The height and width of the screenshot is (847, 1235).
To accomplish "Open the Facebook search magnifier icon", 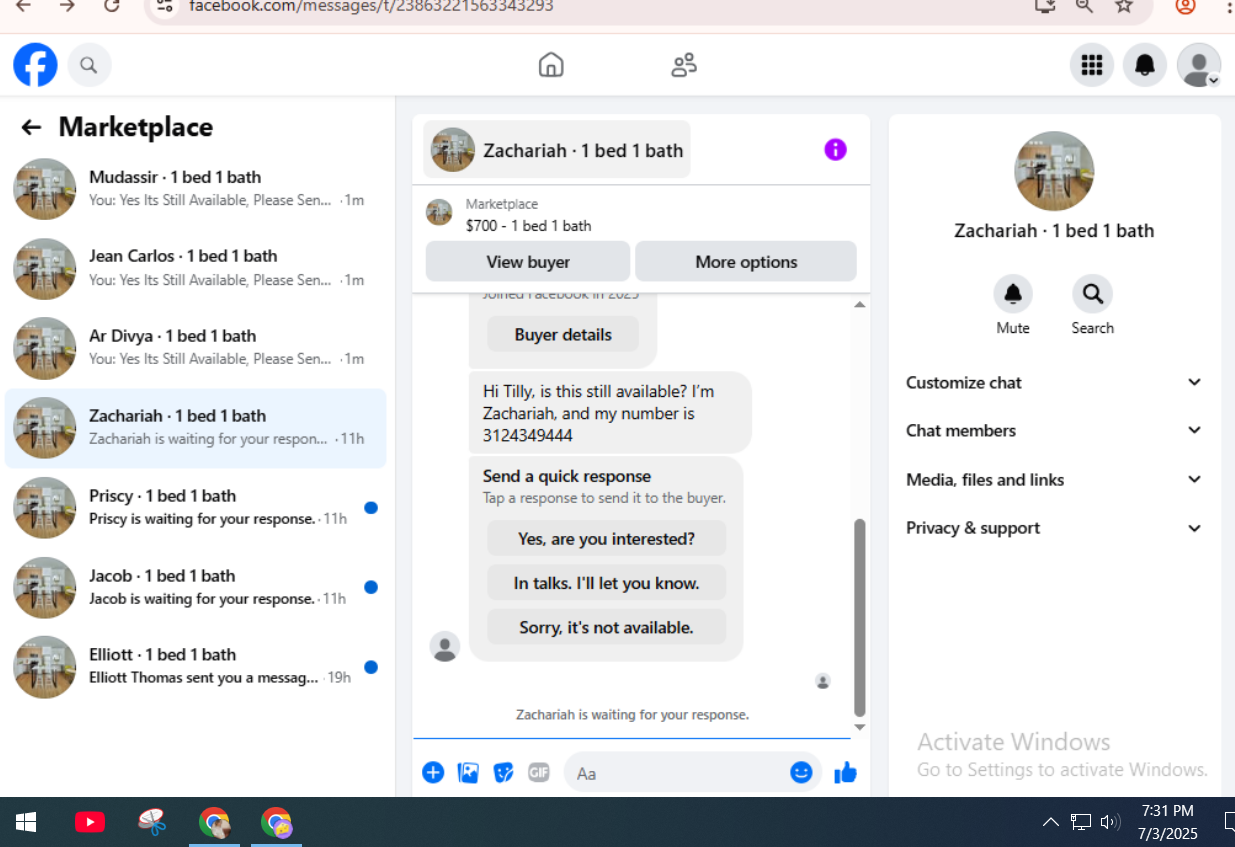I will (x=89, y=65).
